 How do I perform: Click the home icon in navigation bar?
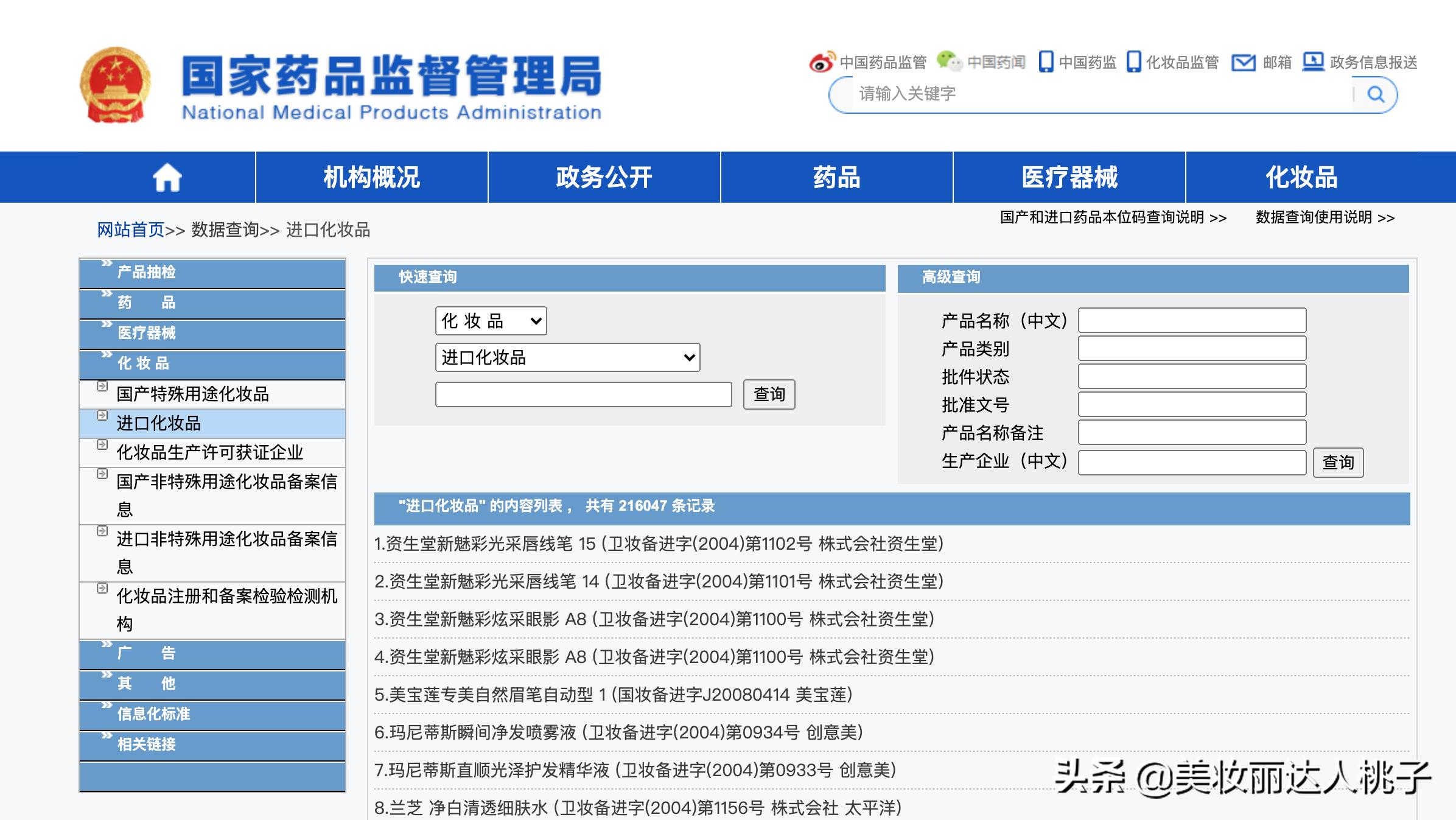tap(167, 178)
